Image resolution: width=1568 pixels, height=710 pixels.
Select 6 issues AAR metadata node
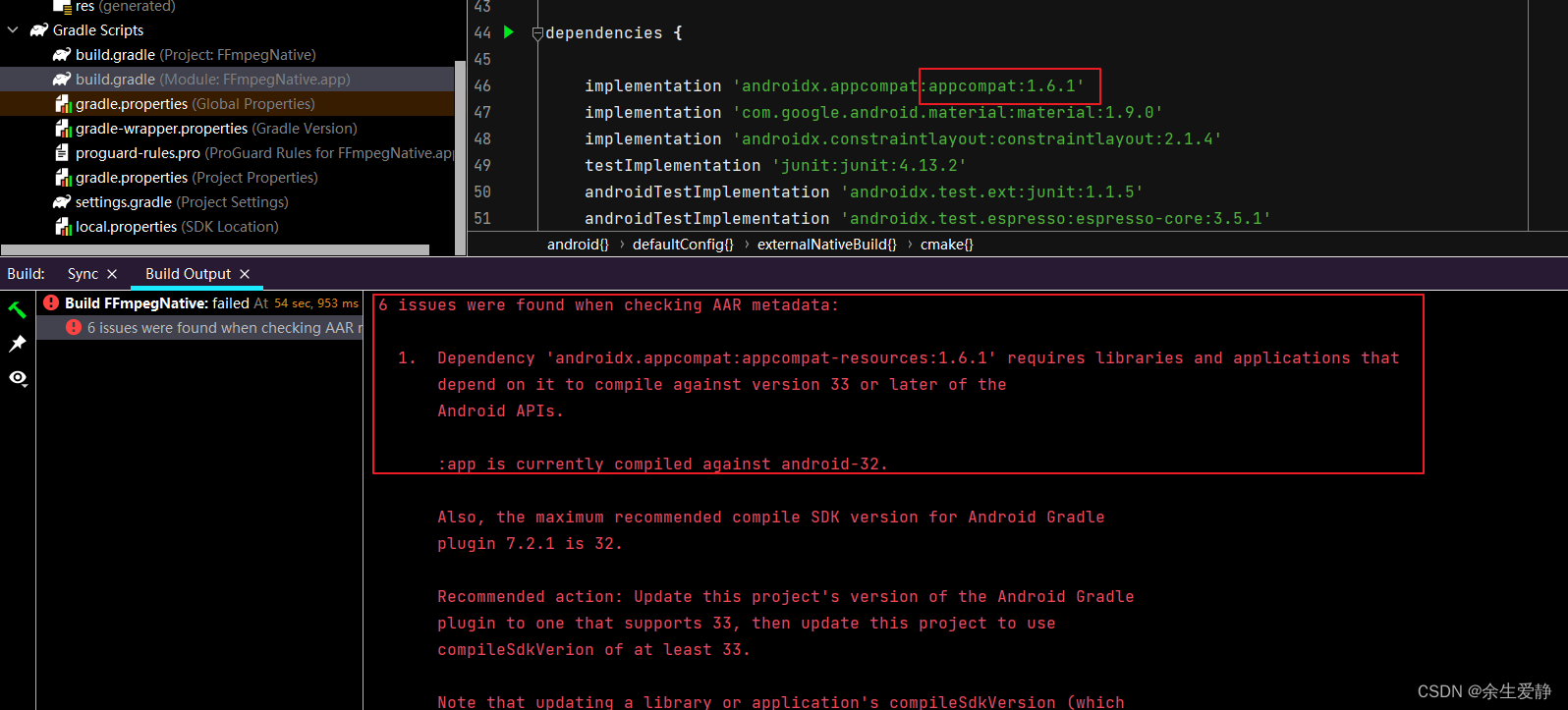[x=200, y=328]
